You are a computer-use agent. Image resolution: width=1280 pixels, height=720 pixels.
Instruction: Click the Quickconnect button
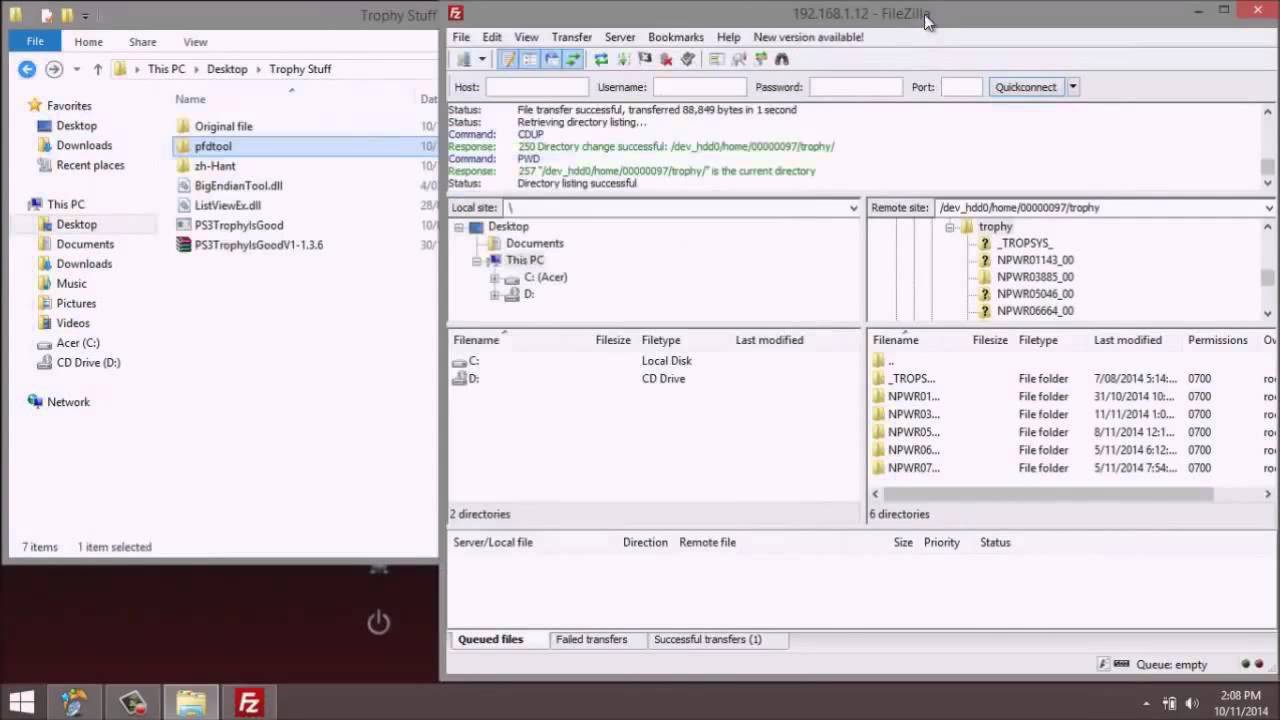1026,87
